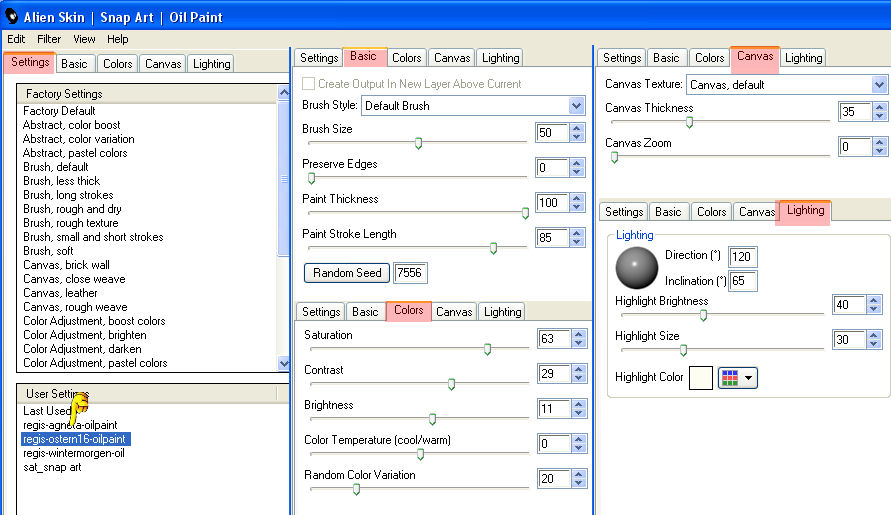Viewport: 891px width, 515px height.
Task: Open the Highlight Color palette grid dropdown
Action: pos(738,377)
